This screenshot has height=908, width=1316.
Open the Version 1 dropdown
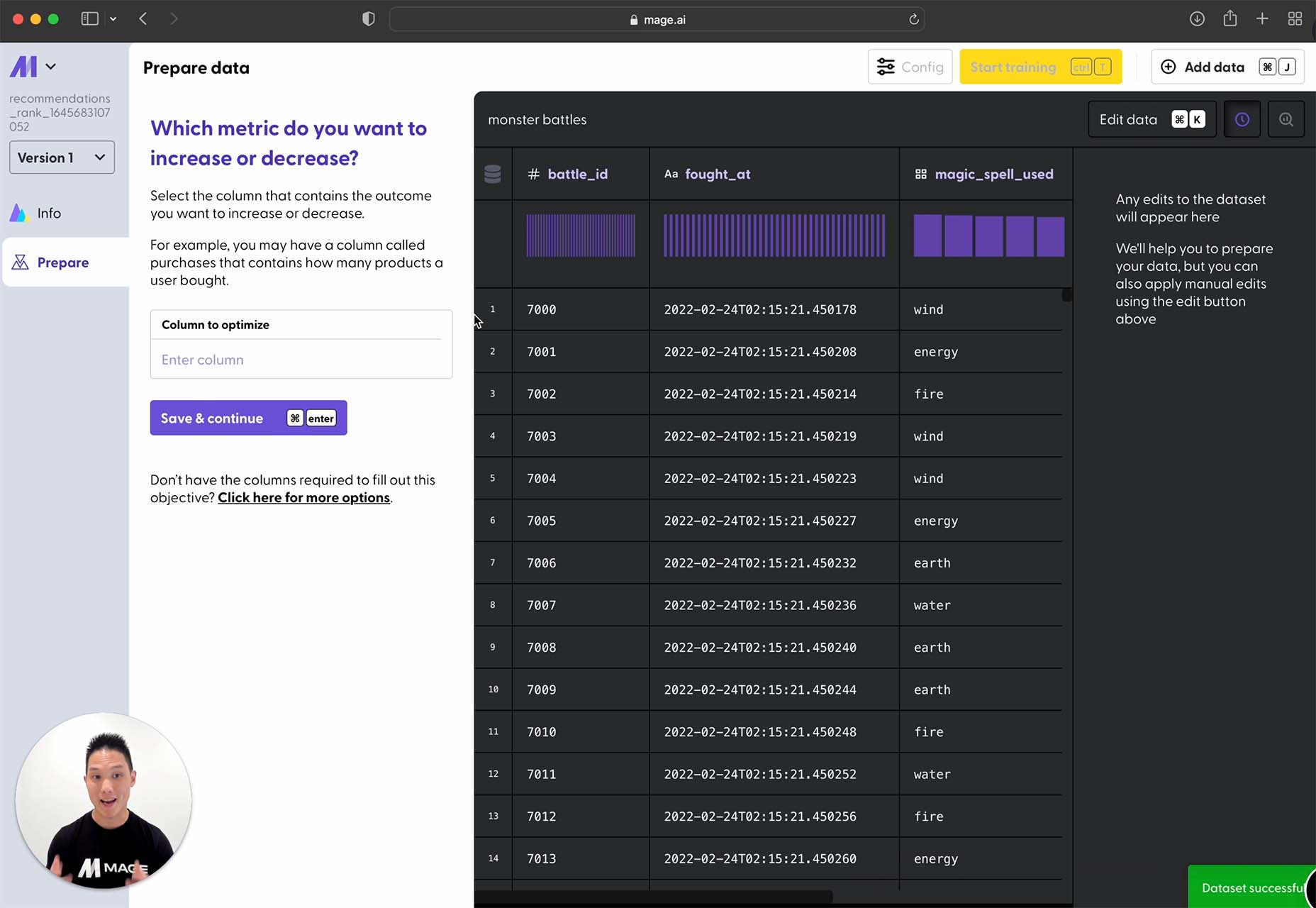coord(62,157)
